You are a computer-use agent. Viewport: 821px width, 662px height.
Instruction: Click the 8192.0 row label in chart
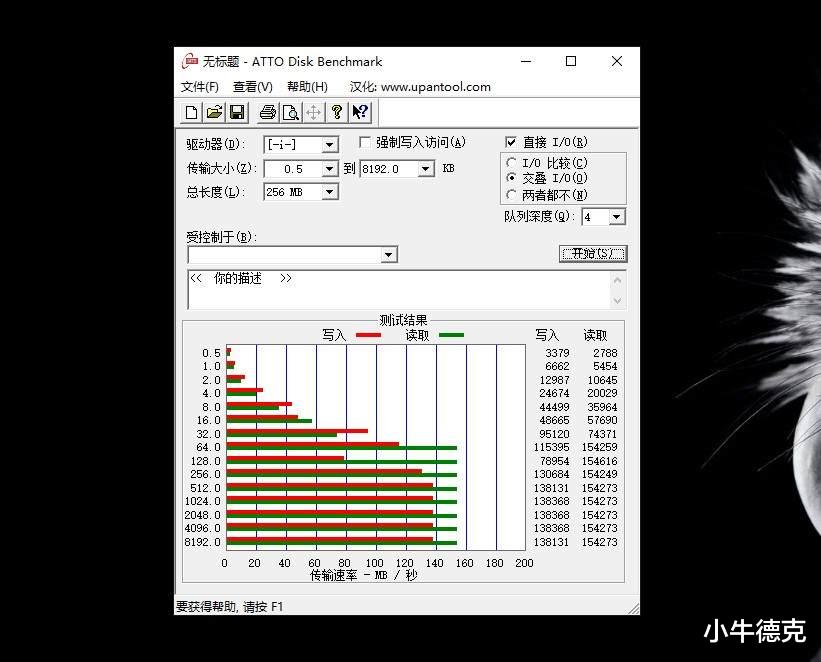pos(203,542)
